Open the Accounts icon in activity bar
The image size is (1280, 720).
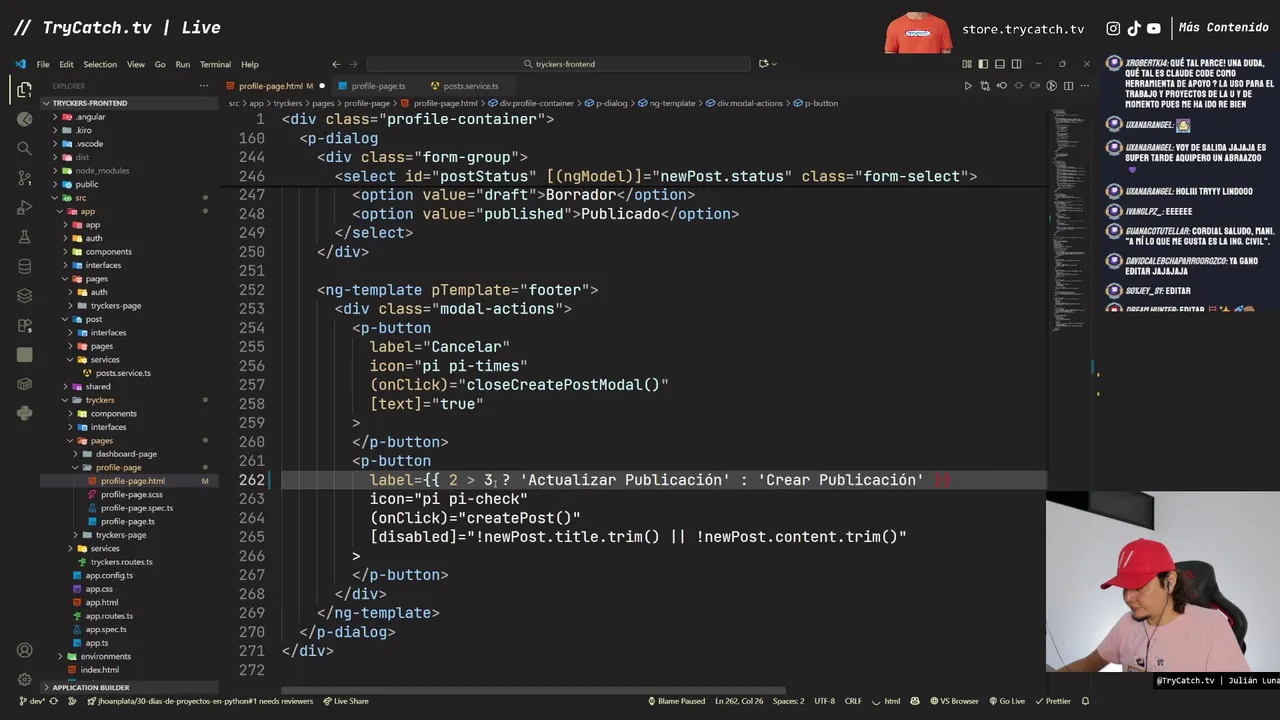pos(24,650)
